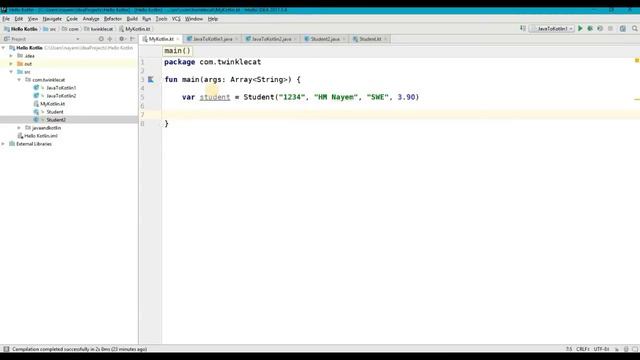Screen dimensions: 640x360
Task: Close the JavaToKotlin2.java tab
Action: point(296,39)
